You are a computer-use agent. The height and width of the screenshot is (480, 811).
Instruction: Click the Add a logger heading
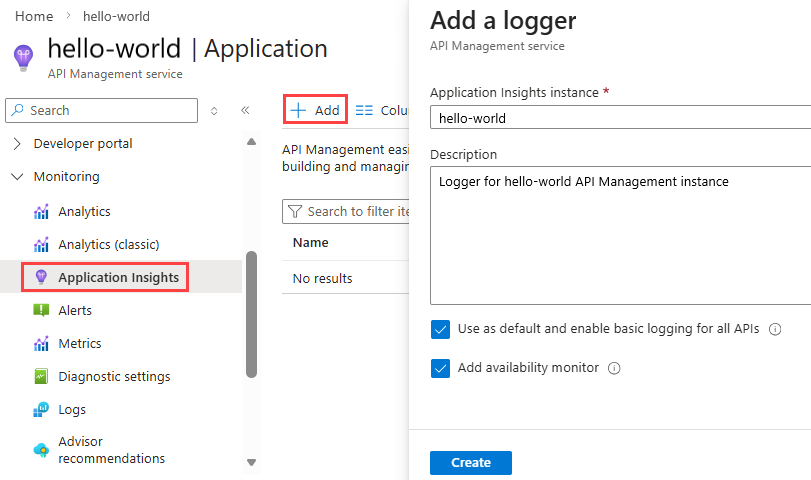[x=503, y=21]
